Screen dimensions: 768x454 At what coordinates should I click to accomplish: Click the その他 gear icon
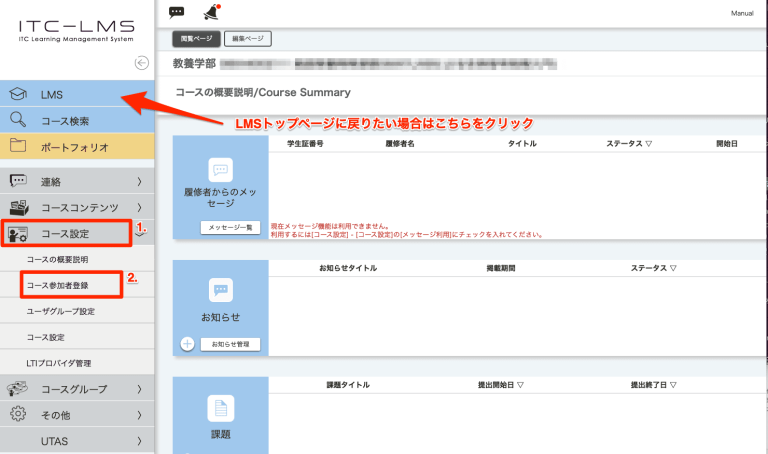click(x=18, y=414)
